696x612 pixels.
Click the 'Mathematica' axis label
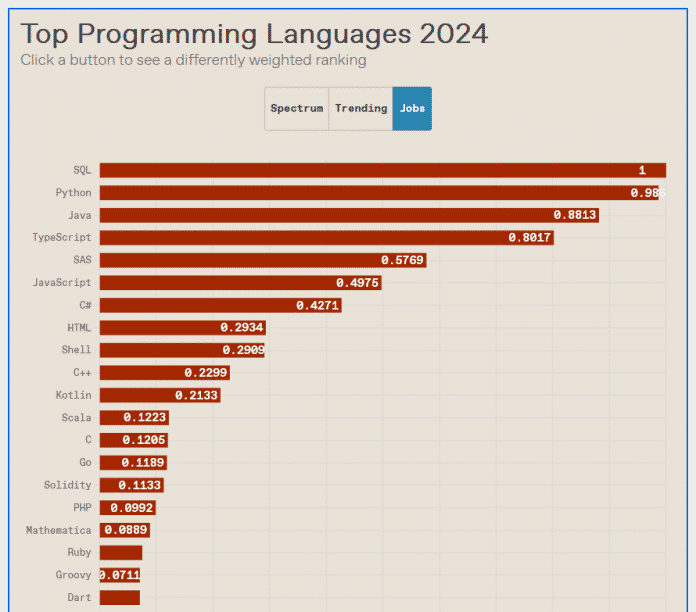point(59,530)
